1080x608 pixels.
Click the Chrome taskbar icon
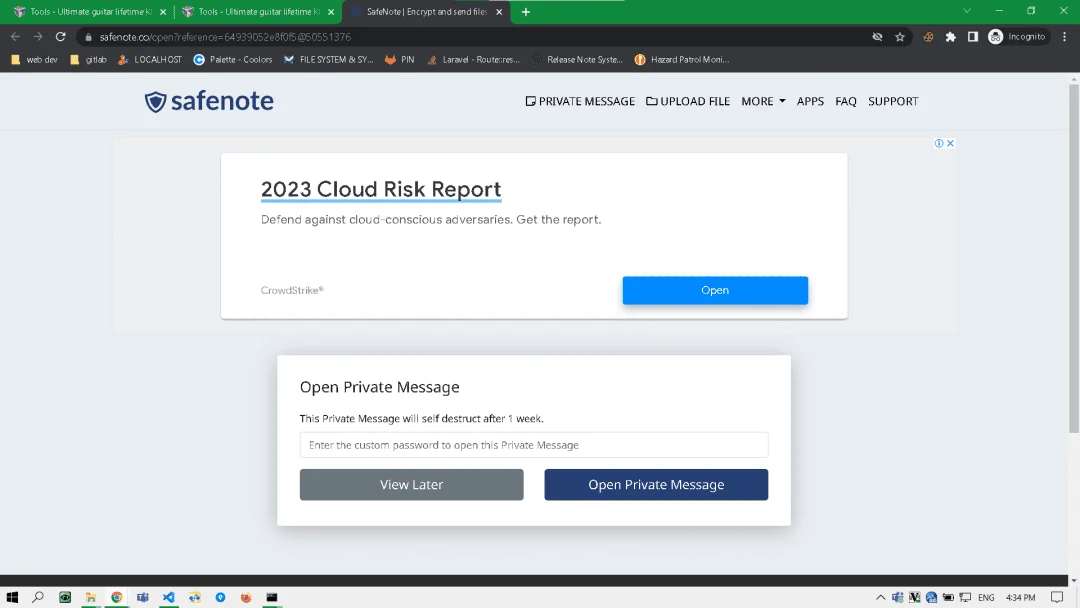(x=116, y=597)
